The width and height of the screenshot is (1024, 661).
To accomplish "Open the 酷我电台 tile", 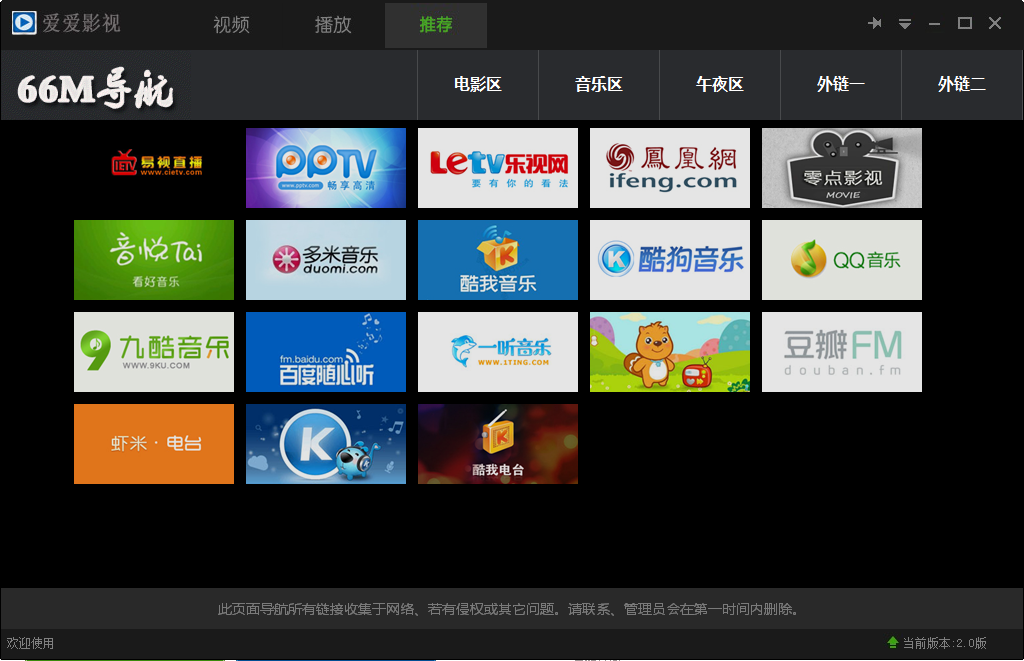I will tap(498, 444).
